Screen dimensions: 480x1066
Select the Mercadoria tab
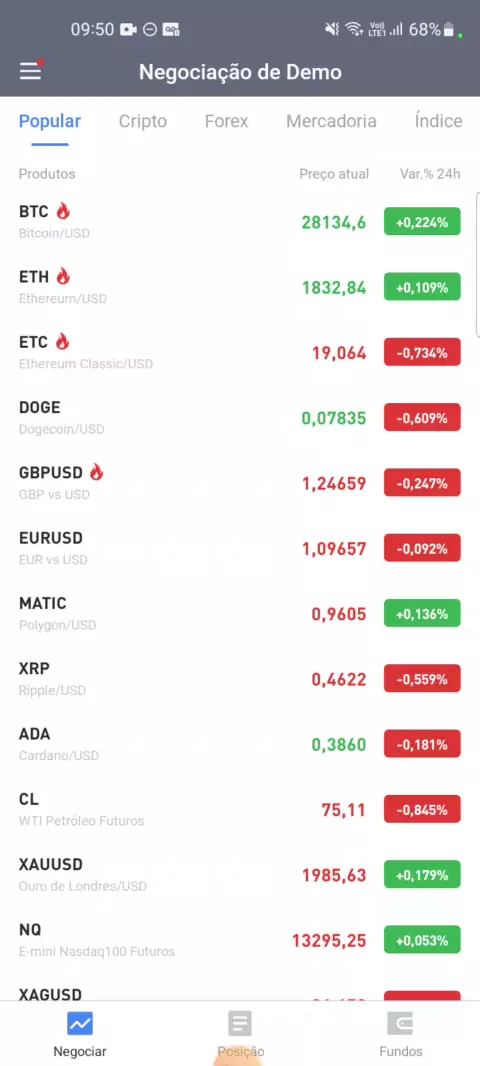[x=331, y=121]
